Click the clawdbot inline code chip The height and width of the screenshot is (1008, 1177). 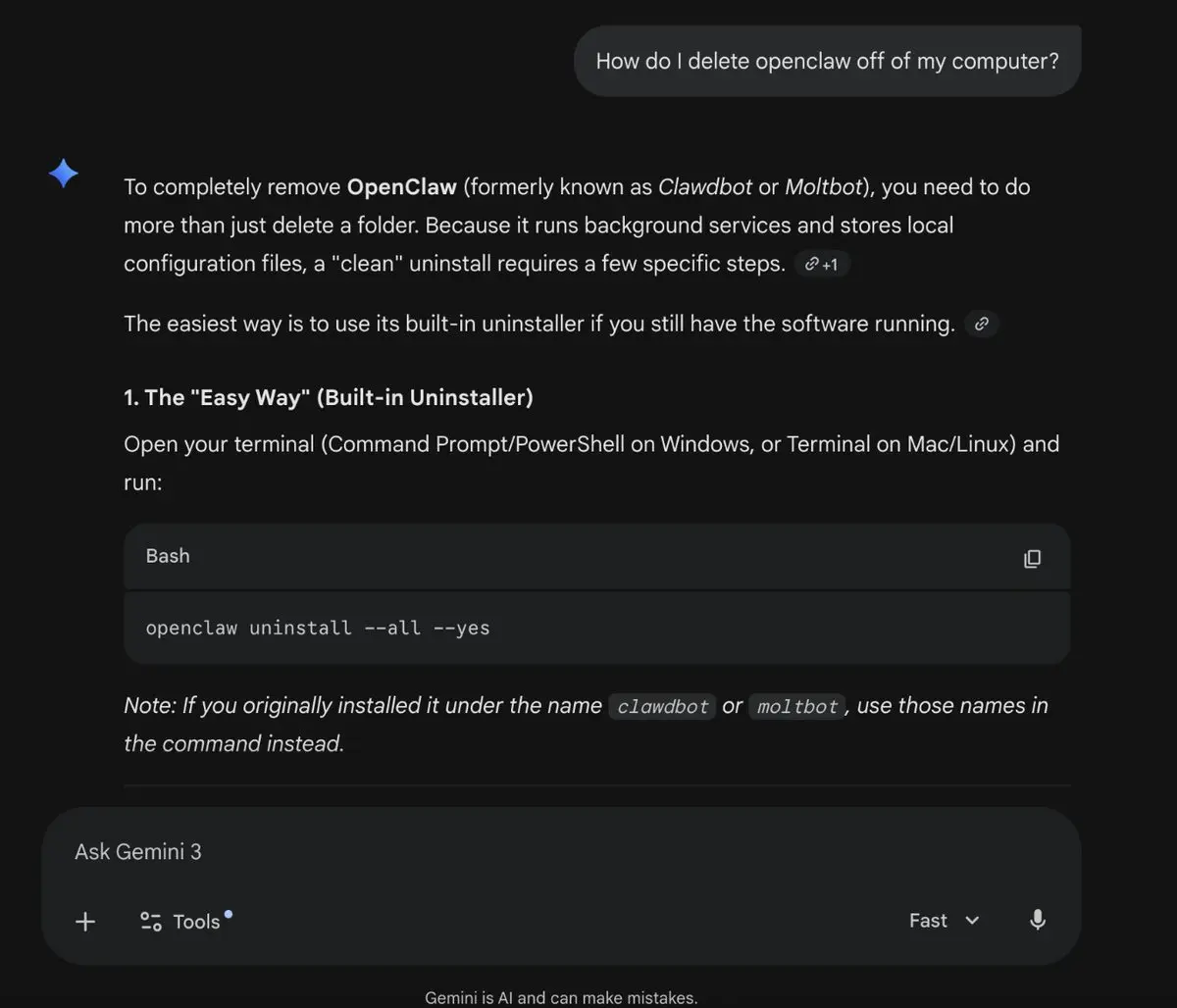tap(662, 707)
